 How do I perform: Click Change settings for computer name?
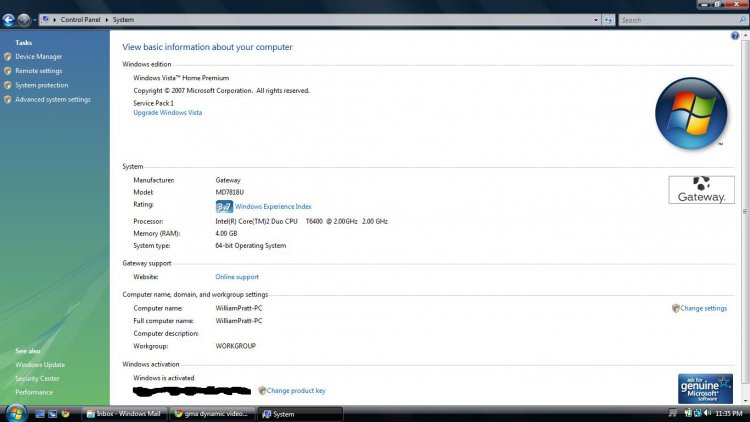(704, 309)
